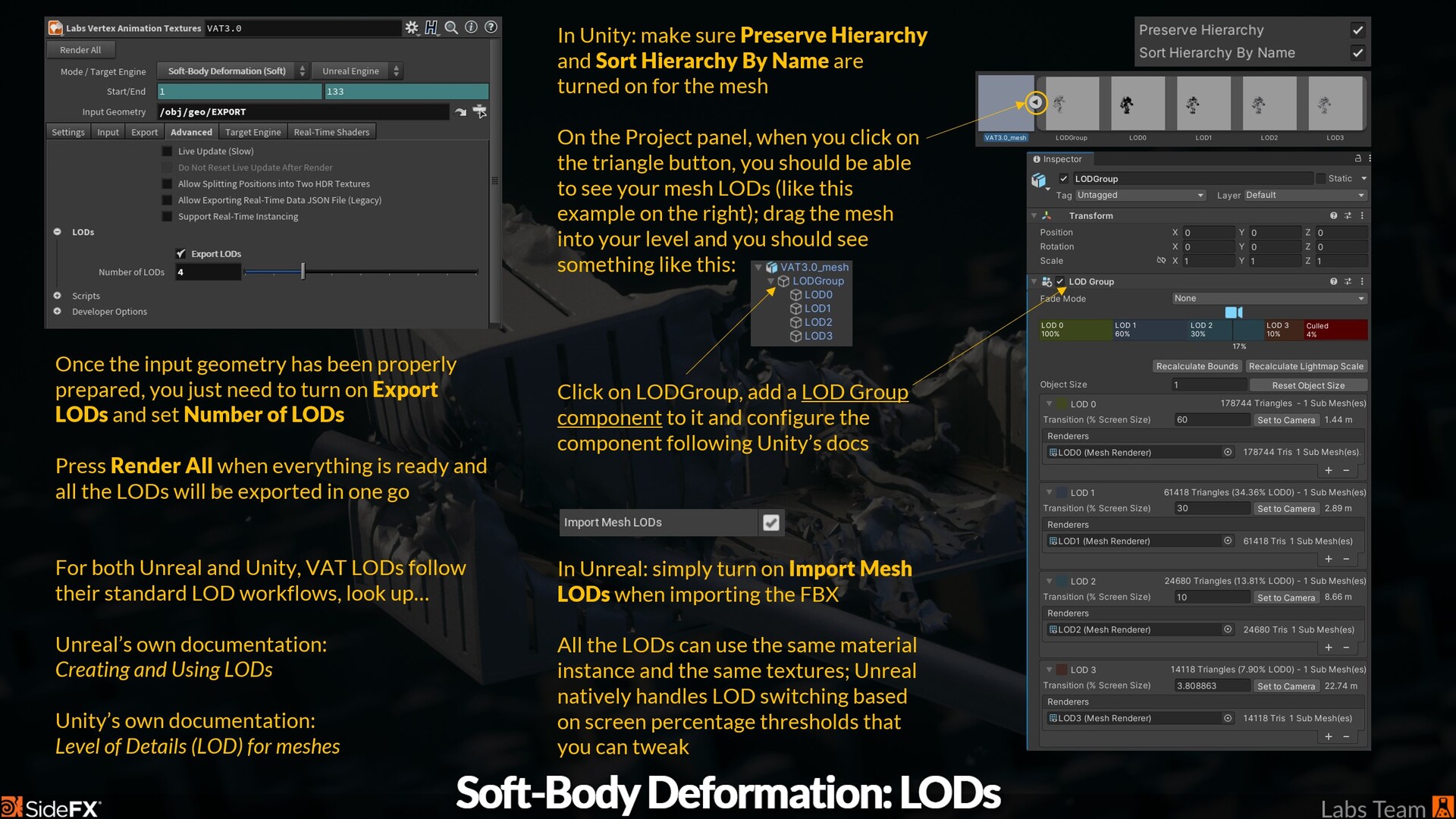Enable the Sort Hierarchy By Name checkbox

(x=1357, y=53)
